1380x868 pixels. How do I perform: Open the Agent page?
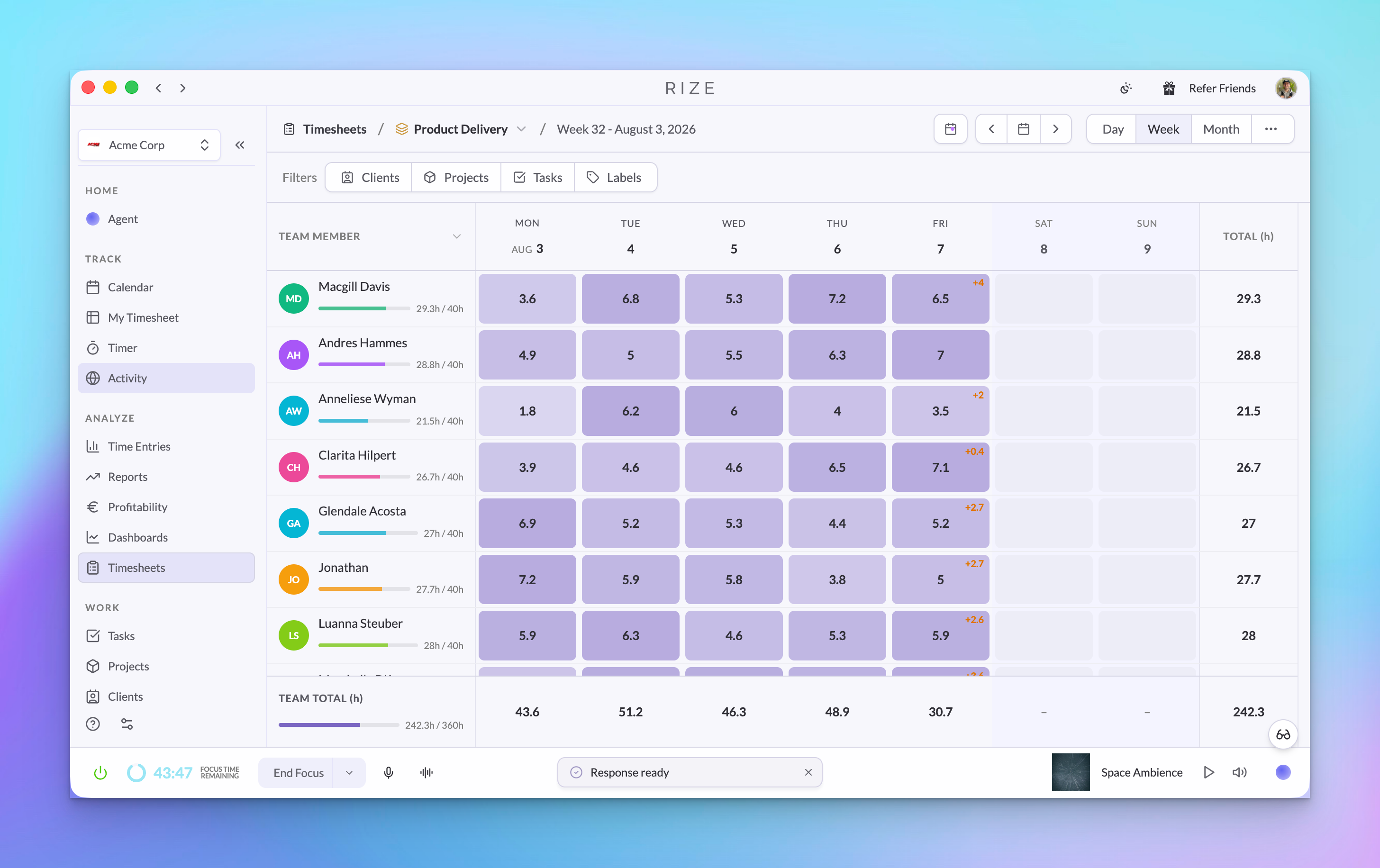click(166, 219)
